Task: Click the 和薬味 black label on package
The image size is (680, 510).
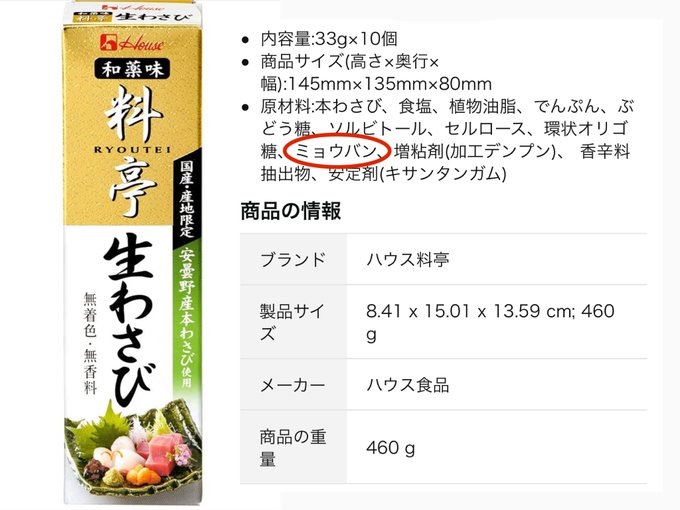Action: pyautogui.click(x=132, y=69)
